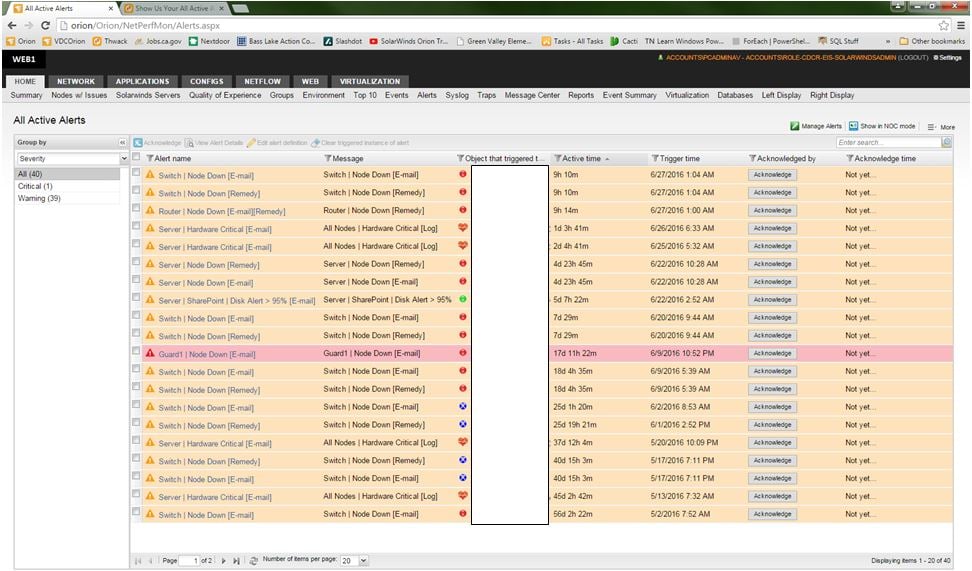Screen dimensions: 972x571
Task: Click View Alert Details toolbar icon
Action: point(189,143)
